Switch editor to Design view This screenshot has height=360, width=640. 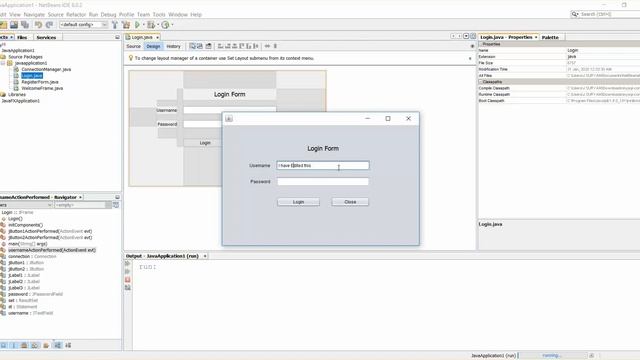153,46
